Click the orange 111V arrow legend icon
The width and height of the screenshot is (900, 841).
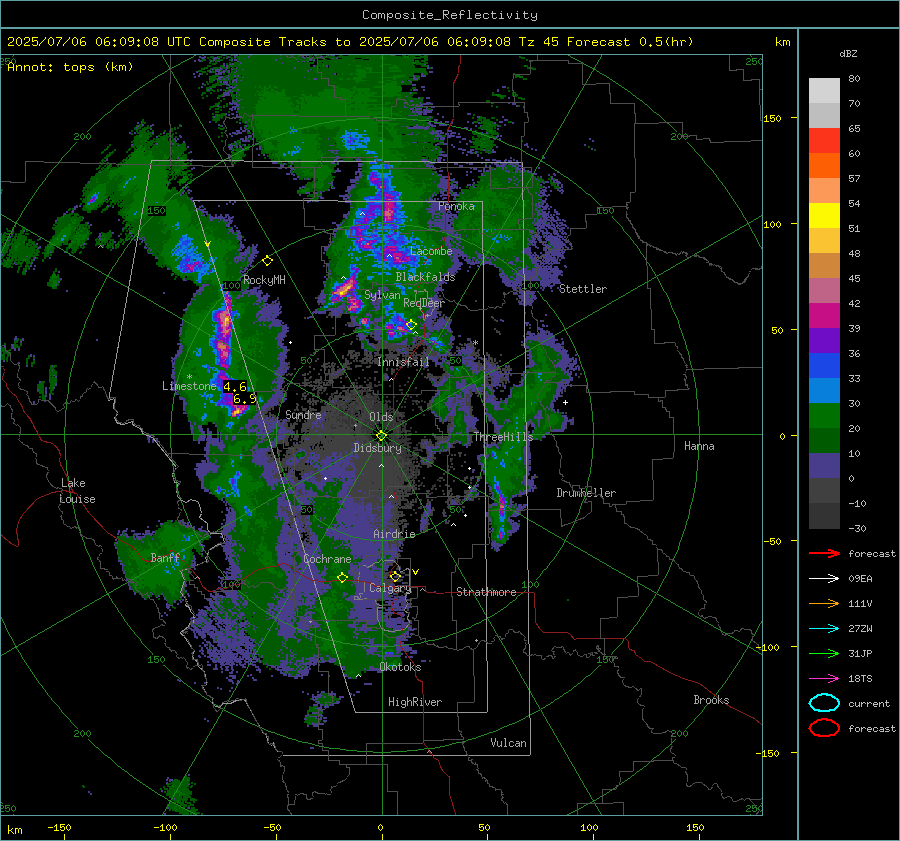pos(824,603)
